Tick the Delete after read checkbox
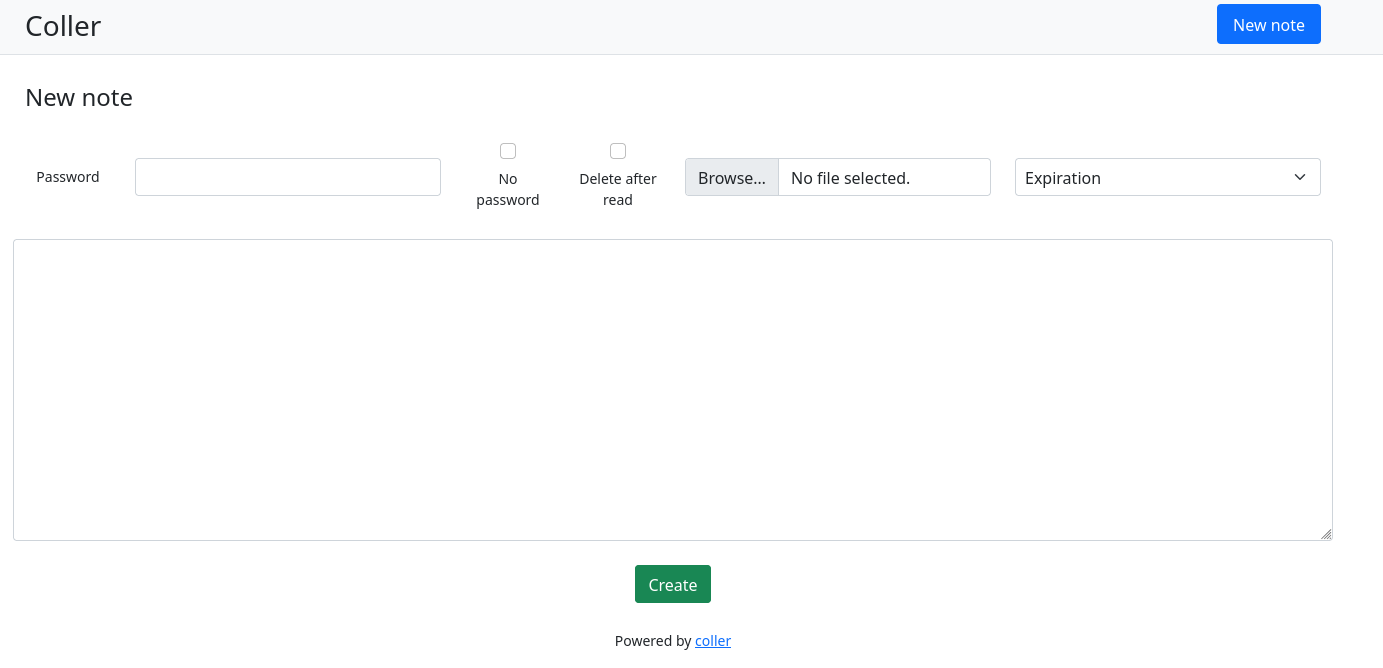Image resolution: width=1383 pixels, height=668 pixels. pyautogui.click(x=618, y=151)
